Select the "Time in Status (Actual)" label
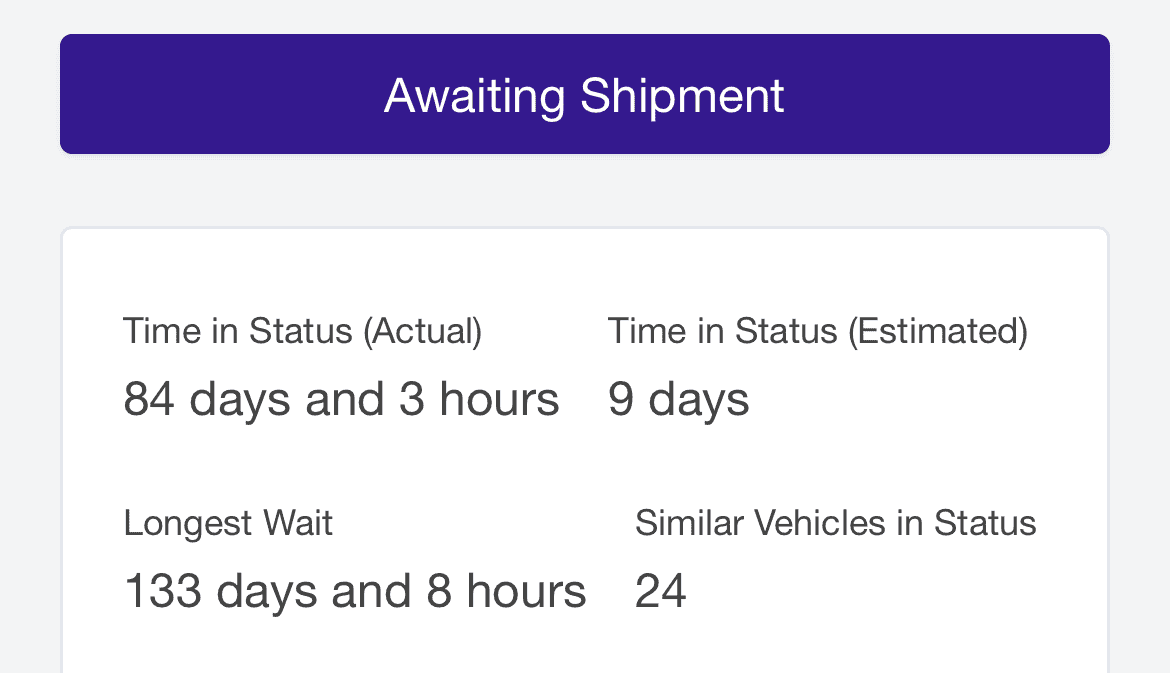The height and width of the screenshot is (673, 1170). tap(302, 331)
